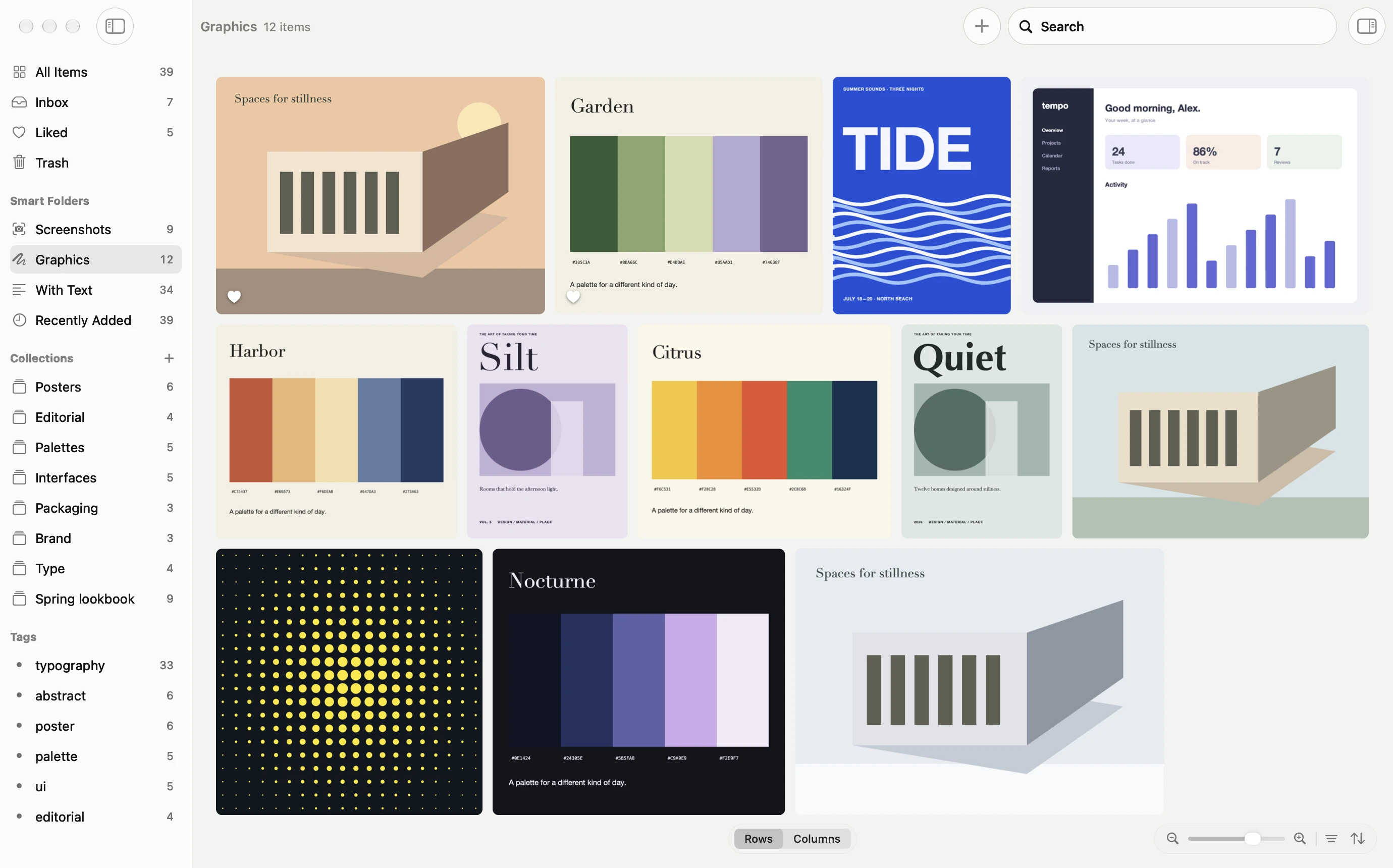This screenshot has width=1393, height=868.
Task: Open the Silt editorial cover thumbnail
Action: pyautogui.click(x=547, y=431)
